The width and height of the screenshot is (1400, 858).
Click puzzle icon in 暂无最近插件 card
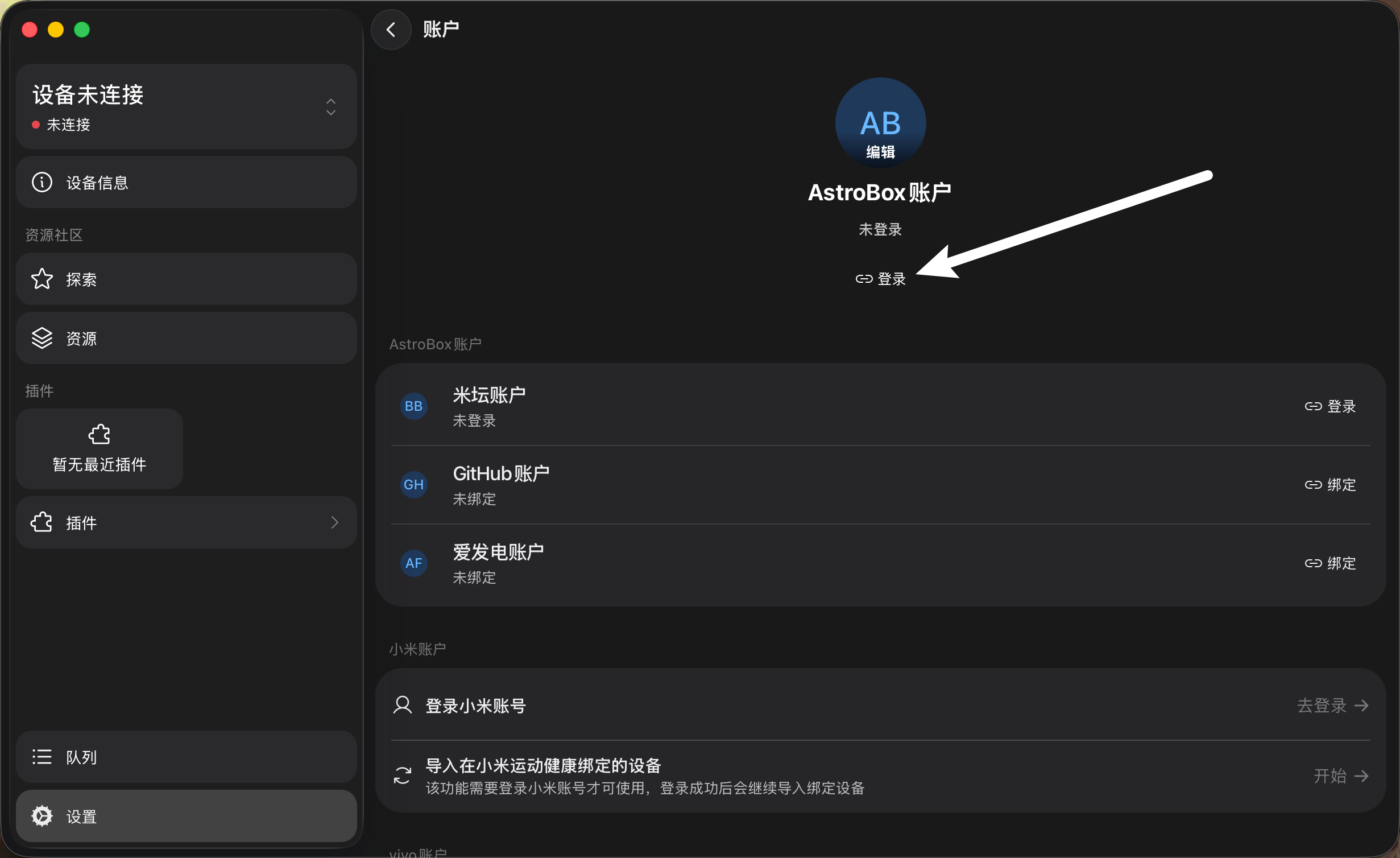point(100,435)
